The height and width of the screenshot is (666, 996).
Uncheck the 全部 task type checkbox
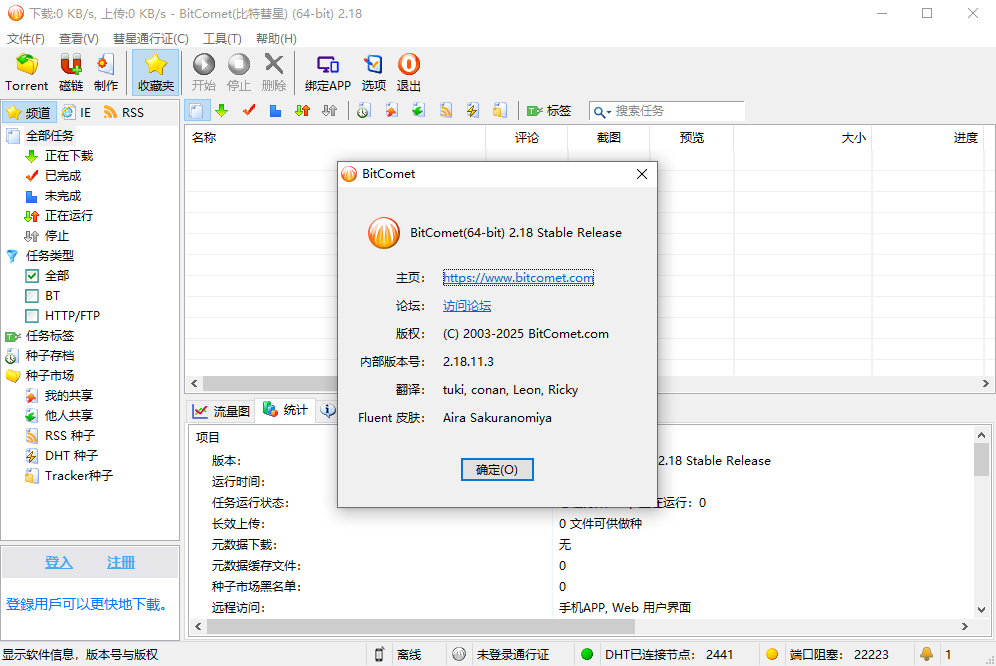click(x=32, y=276)
